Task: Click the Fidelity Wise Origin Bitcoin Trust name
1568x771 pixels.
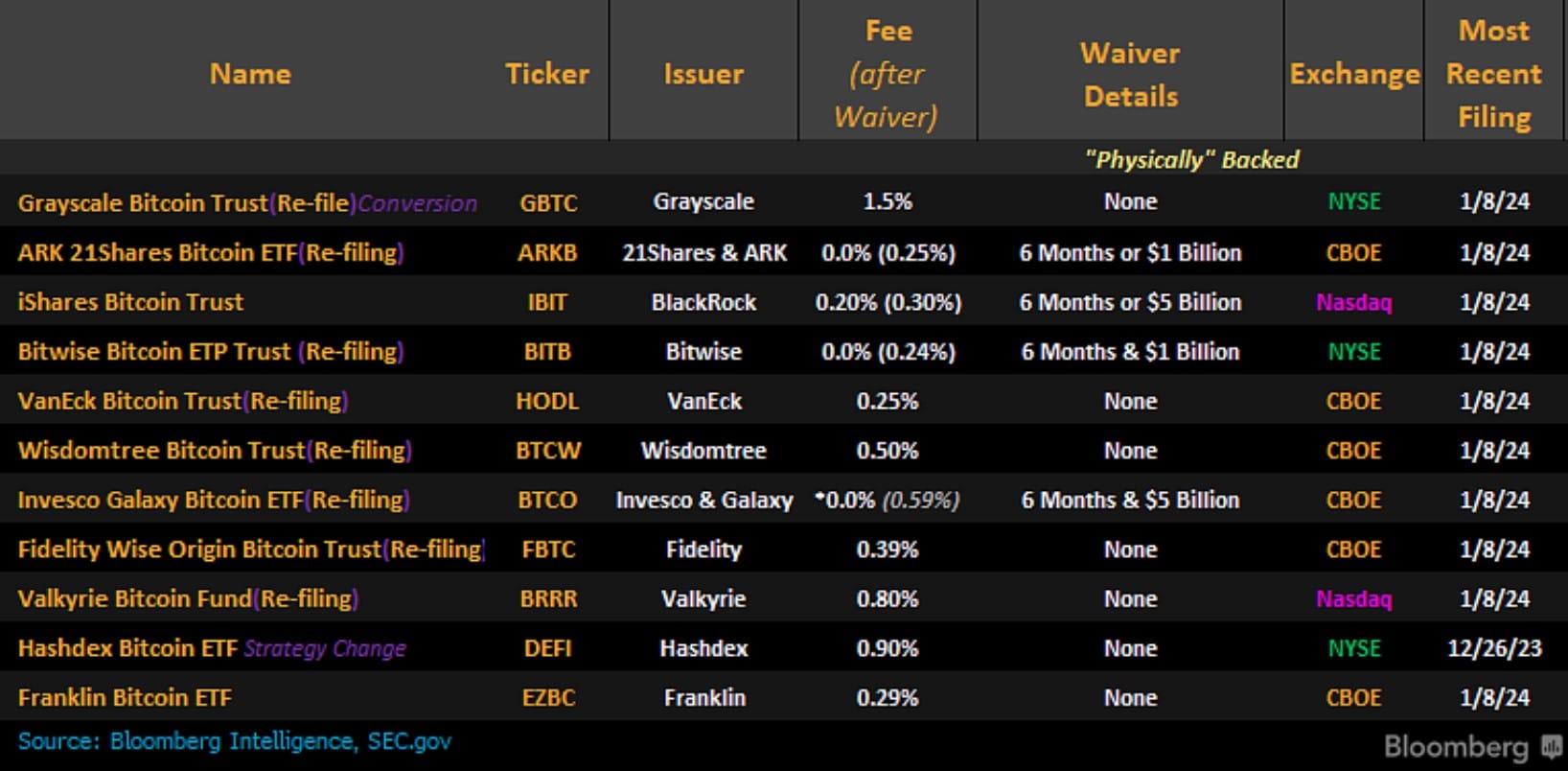Action: [199, 549]
